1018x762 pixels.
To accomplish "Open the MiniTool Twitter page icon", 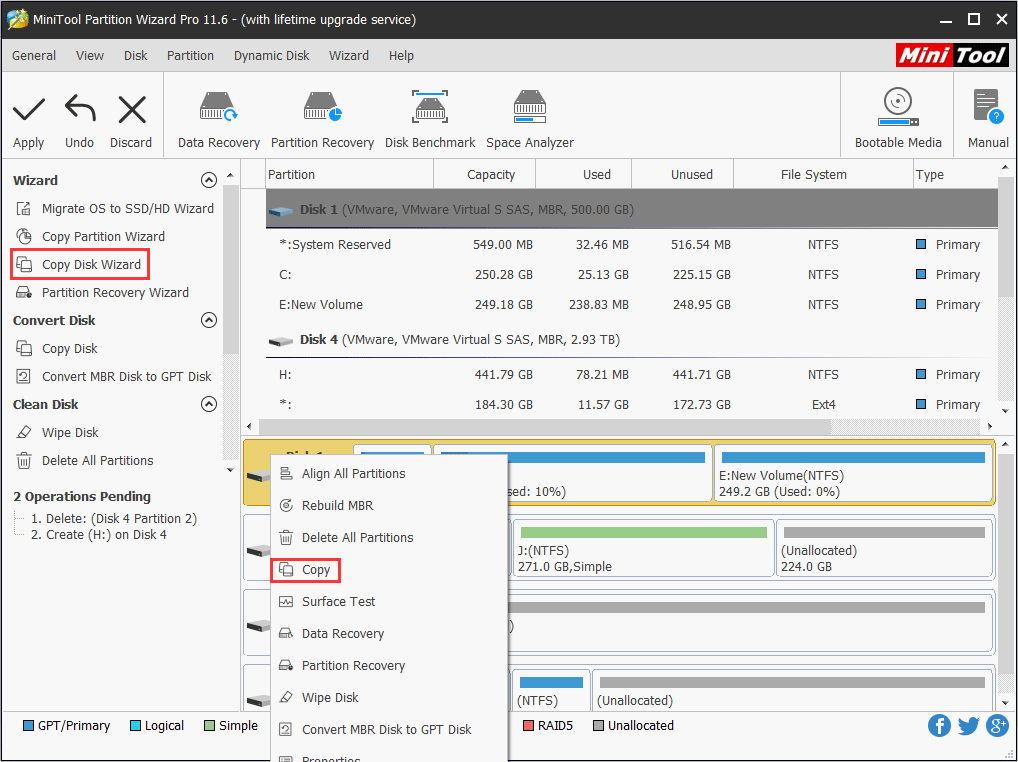I will [968, 725].
